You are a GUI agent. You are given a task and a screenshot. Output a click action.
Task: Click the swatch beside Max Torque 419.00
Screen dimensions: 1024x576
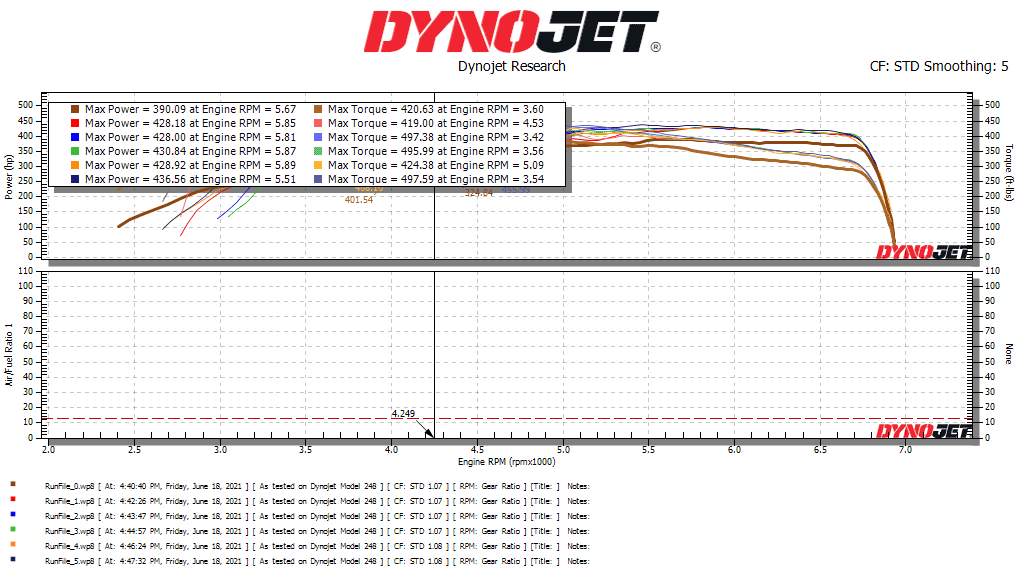click(318, 123)
